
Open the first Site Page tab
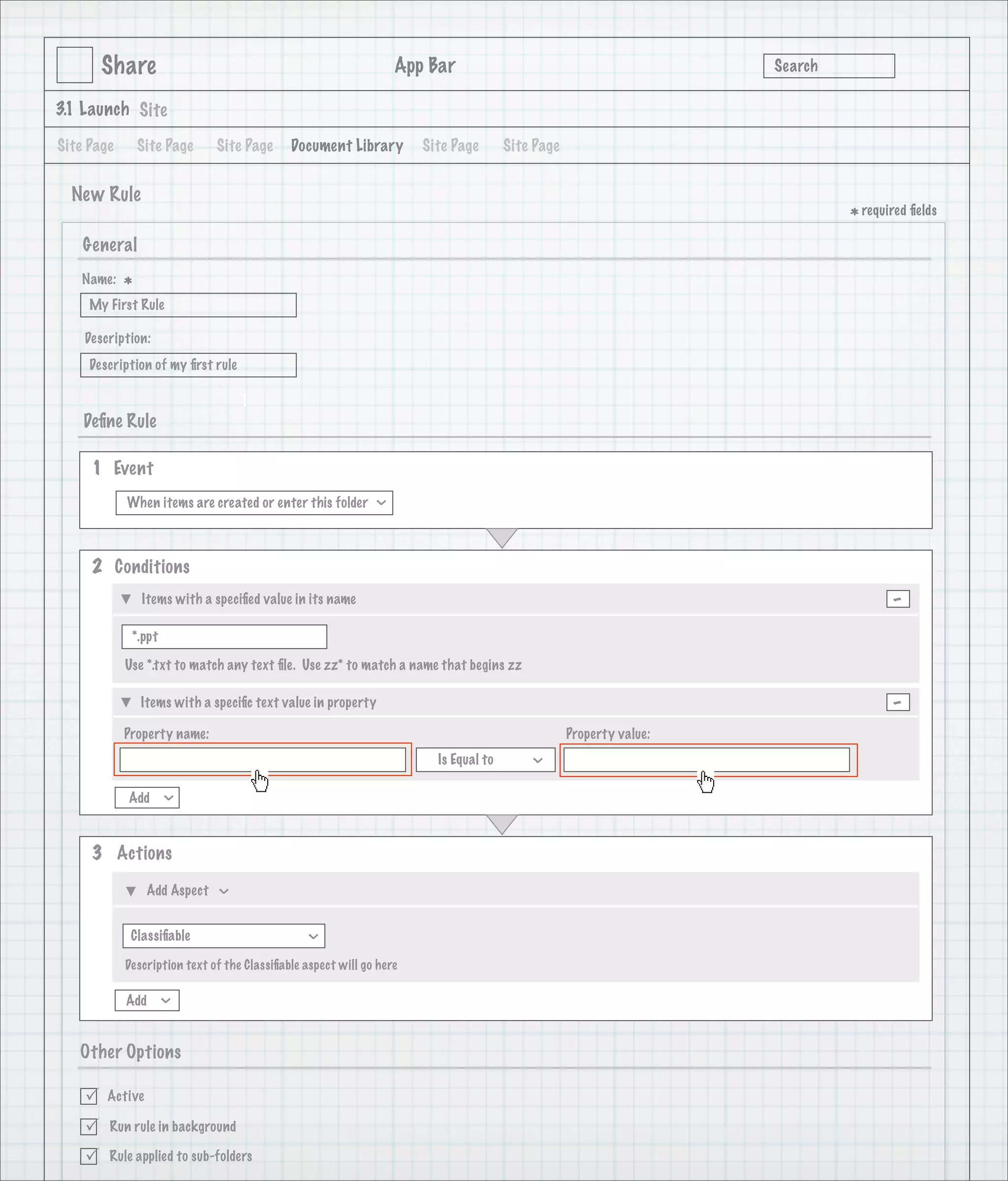tap(86, 146)
